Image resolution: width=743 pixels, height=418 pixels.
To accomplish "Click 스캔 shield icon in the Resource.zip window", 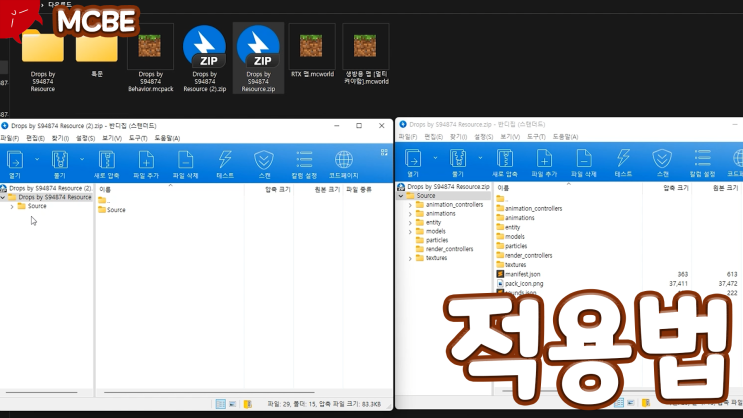I will (662, 158).
